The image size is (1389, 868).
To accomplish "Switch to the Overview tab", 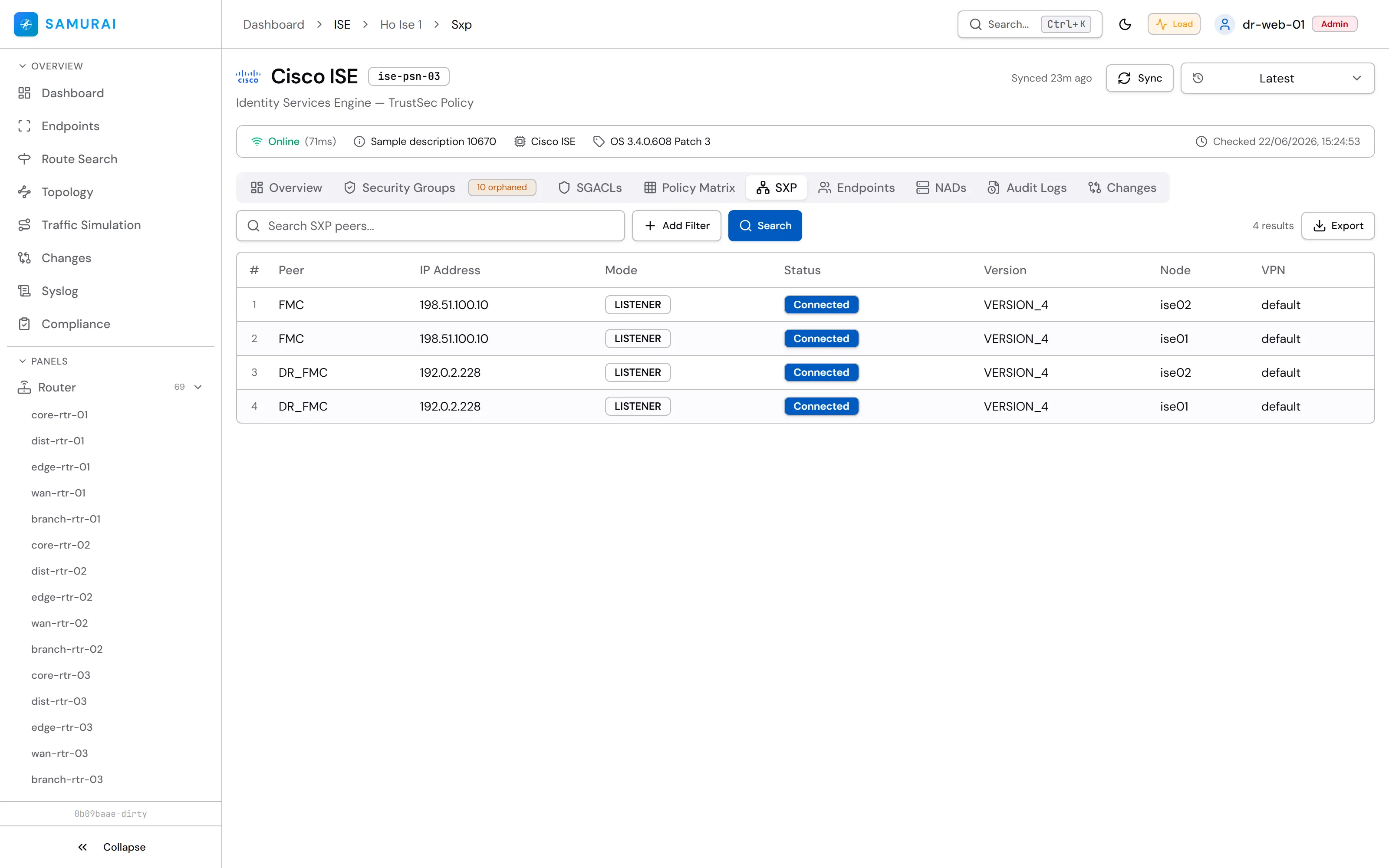I will pos(286,188).
